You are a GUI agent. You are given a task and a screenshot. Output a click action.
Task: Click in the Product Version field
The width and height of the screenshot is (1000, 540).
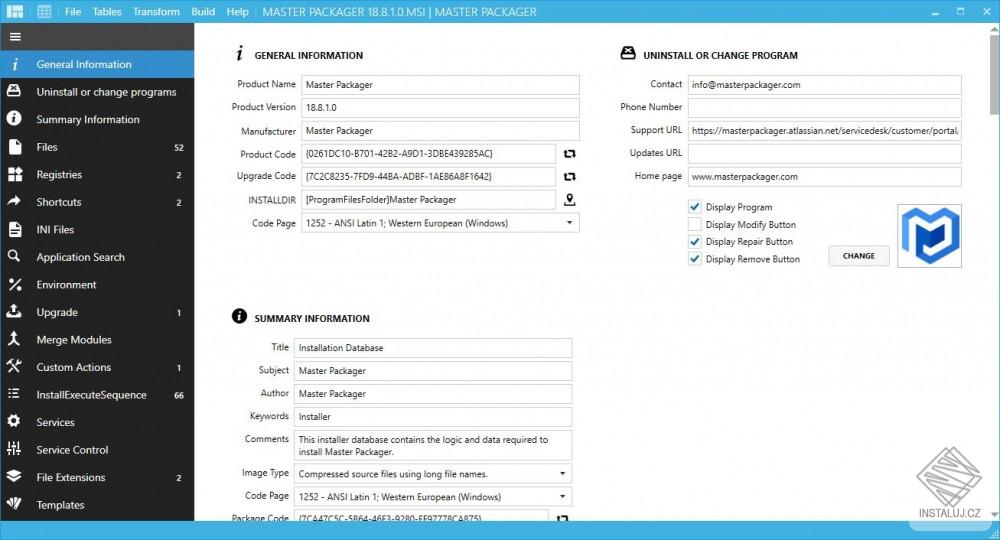440,108
